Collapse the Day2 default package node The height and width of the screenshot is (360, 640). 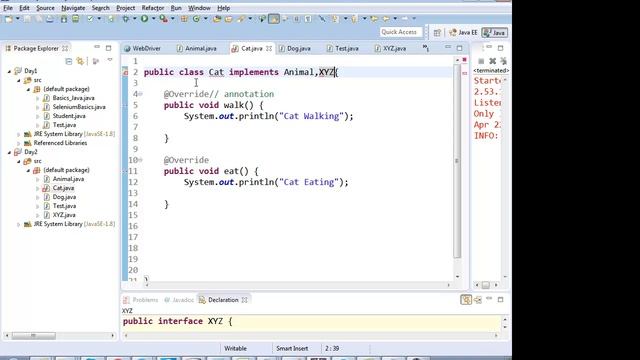click(29, 171)
